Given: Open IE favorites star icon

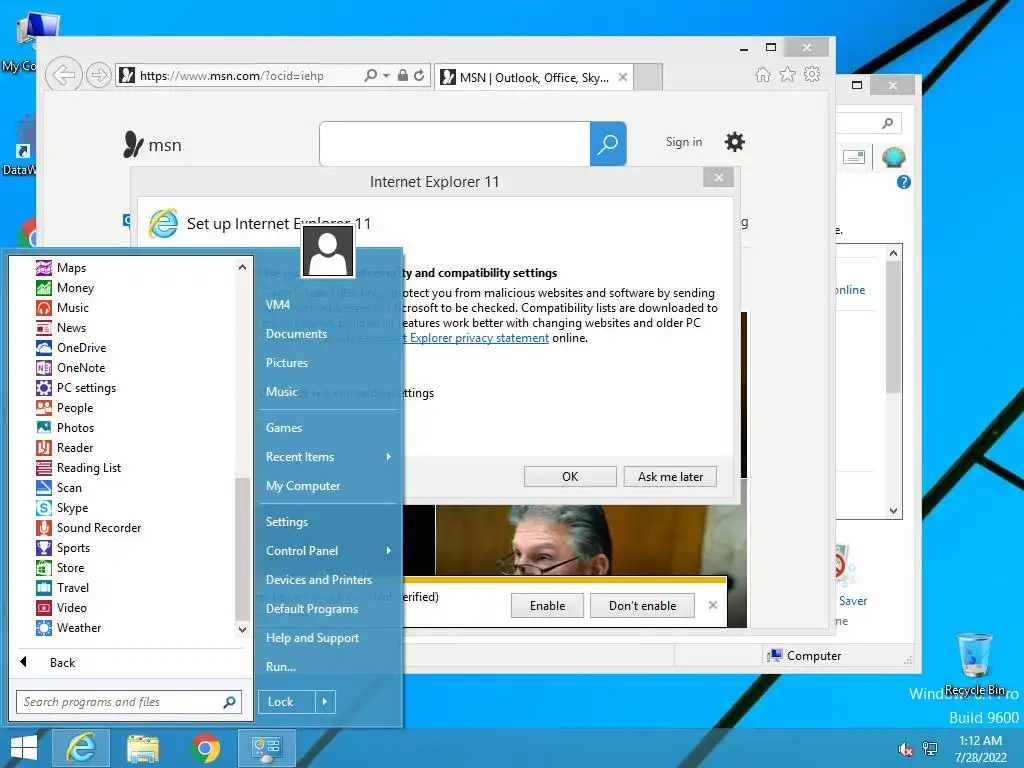Looking at the screenshot, I should [x=788, y=75].
